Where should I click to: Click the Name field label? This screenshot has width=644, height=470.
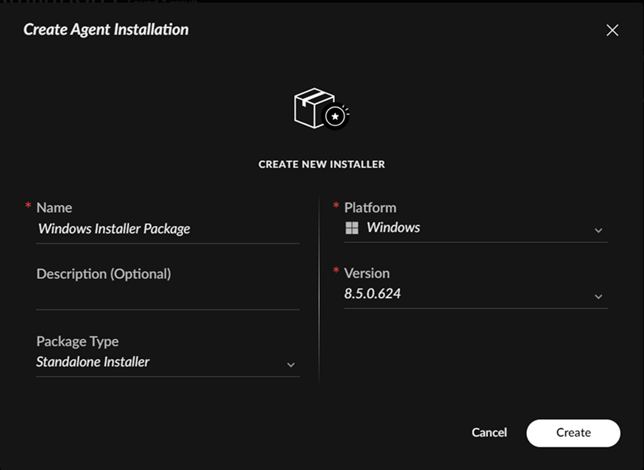point(54,208)
